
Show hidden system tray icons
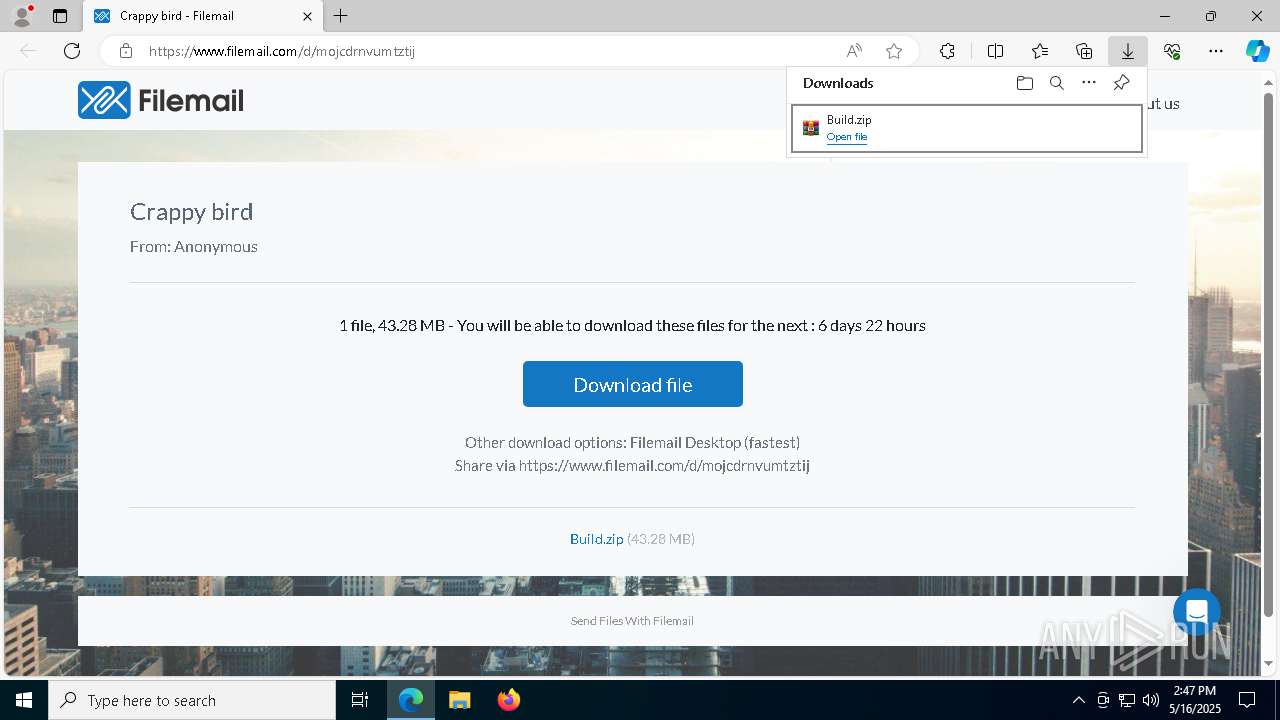(x=1078, y=700)
